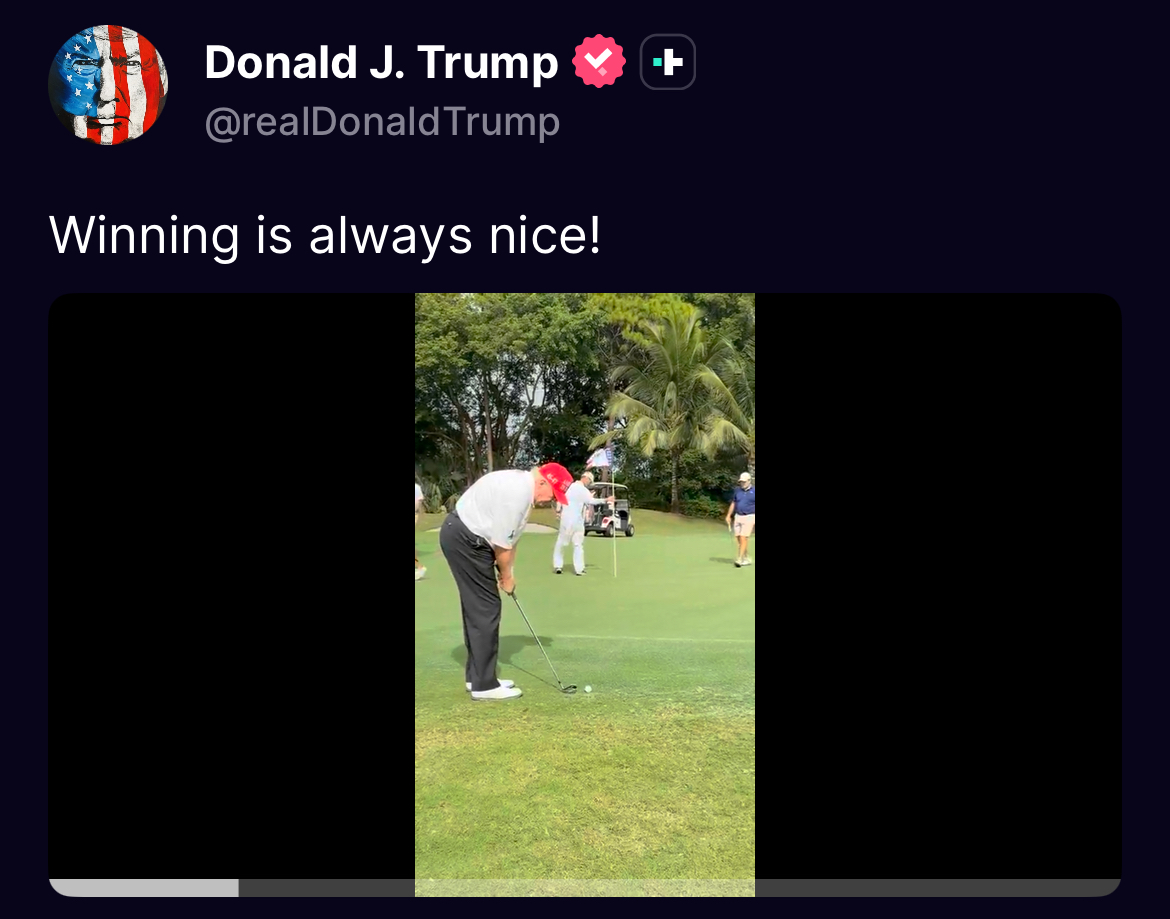Click the man in white holding the flag
1170x919 pixels.
pyautogui.click(x=573, y=524)
